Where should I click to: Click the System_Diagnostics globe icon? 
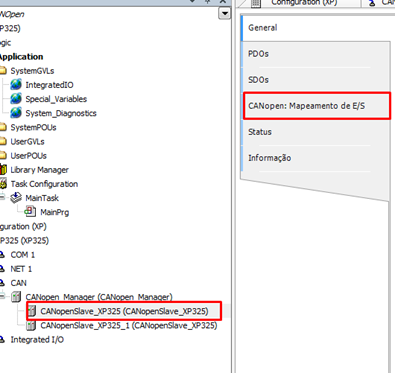coord(16,113)
